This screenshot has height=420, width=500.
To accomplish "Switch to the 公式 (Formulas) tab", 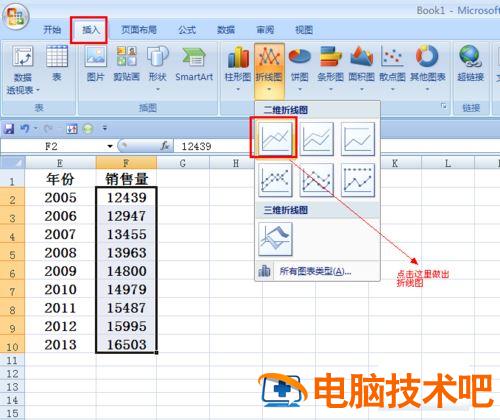I will 187,30.
